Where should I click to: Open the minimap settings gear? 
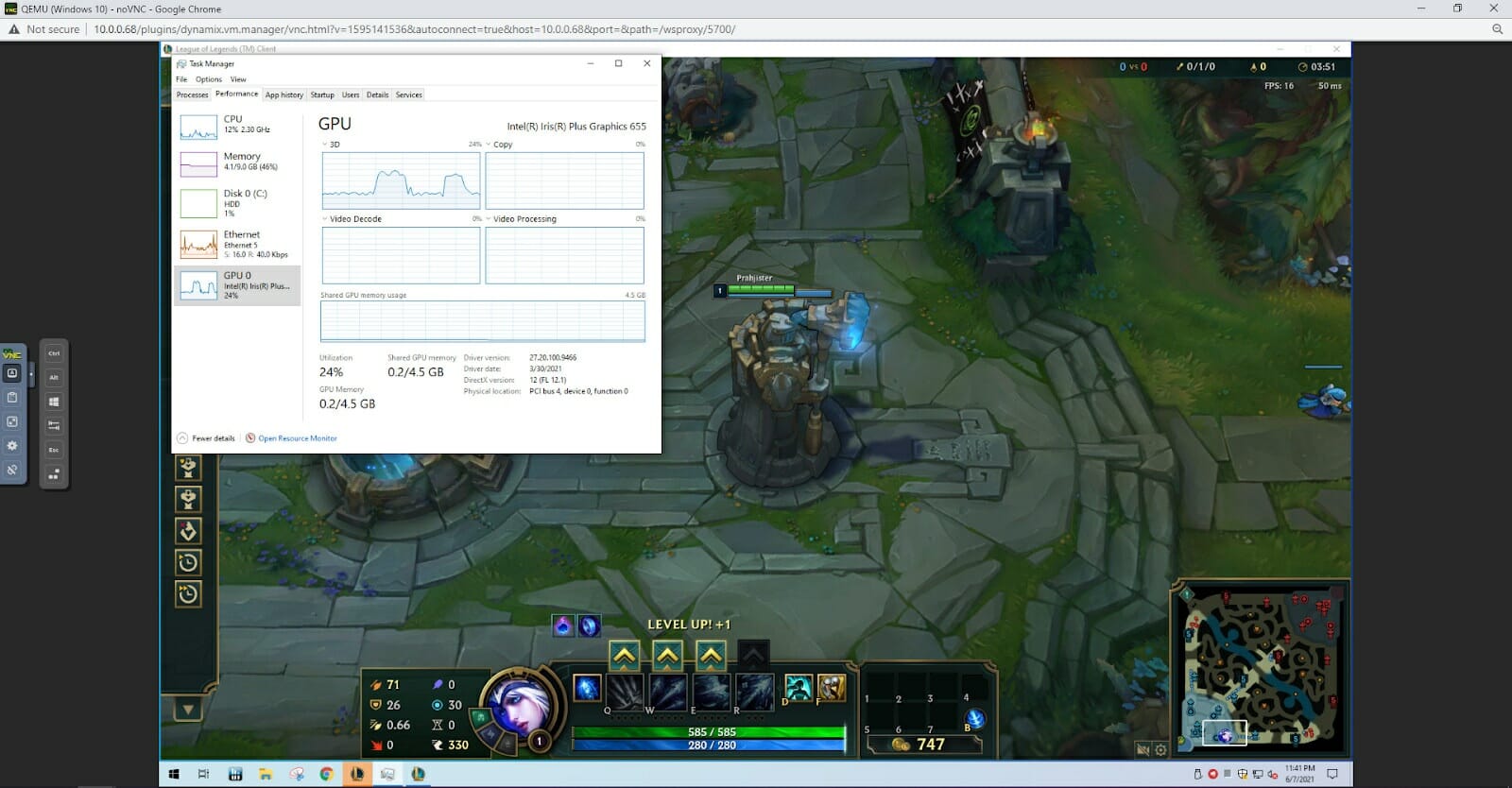(x=1160, y=749)
